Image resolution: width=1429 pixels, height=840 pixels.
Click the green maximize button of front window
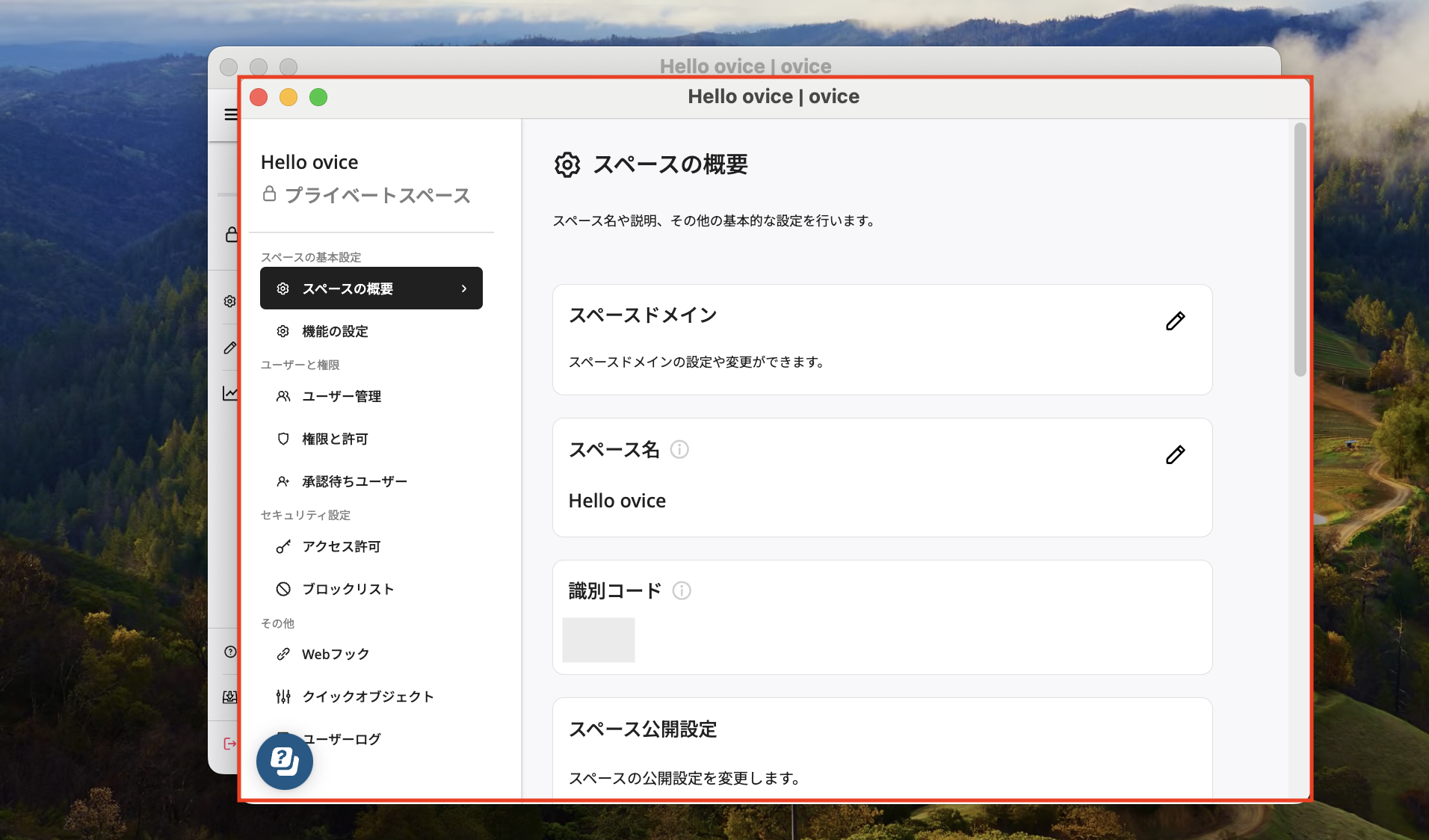(318, 97)
